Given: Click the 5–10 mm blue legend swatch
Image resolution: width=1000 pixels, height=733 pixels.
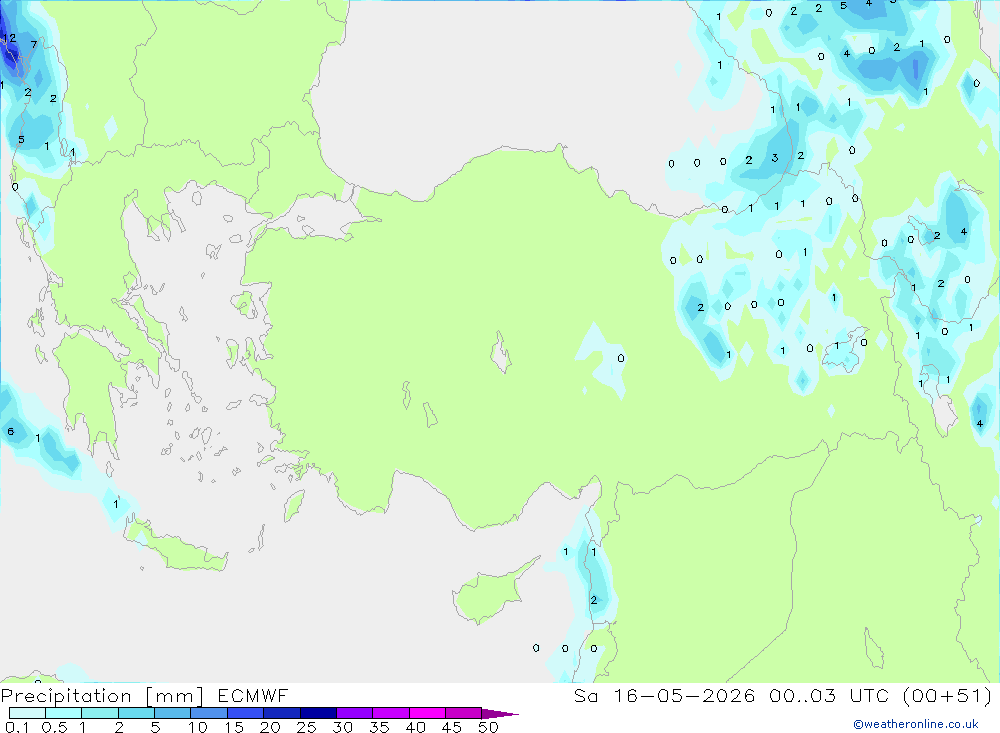Looking at the screenshot, I should click(x=173, y=713).
